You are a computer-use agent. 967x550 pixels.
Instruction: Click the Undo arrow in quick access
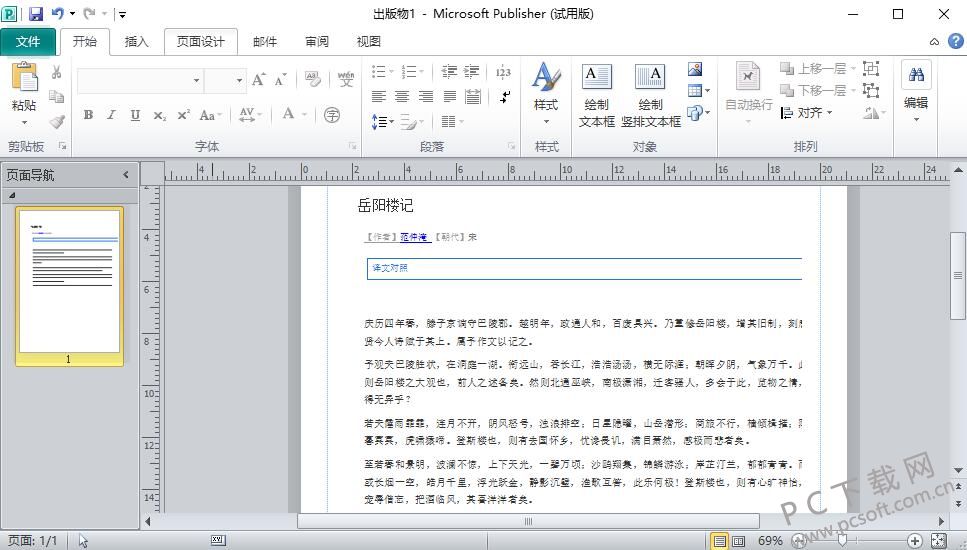click(58, 13)
